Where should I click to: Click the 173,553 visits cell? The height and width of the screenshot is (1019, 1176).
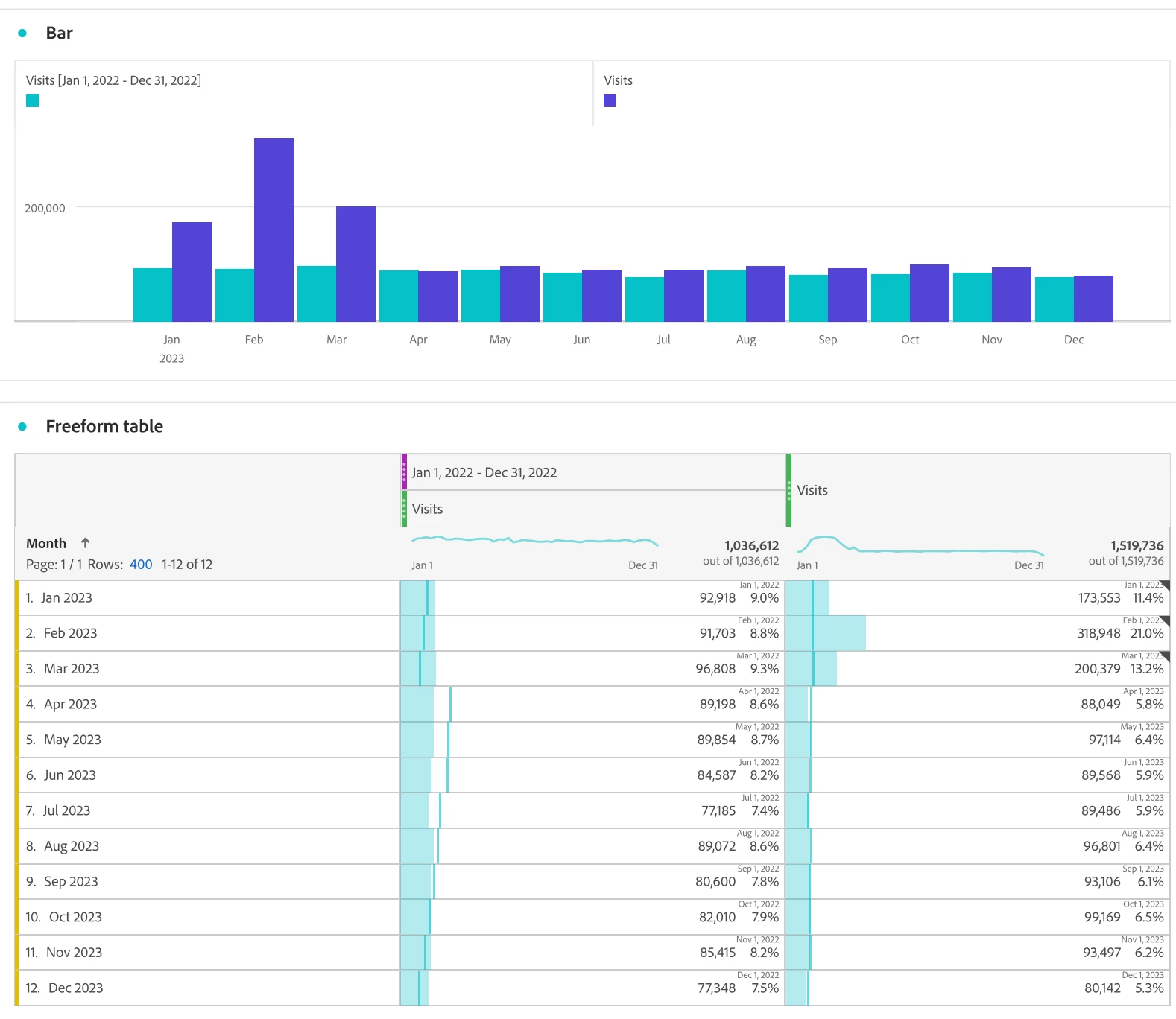tap(978, 597)
